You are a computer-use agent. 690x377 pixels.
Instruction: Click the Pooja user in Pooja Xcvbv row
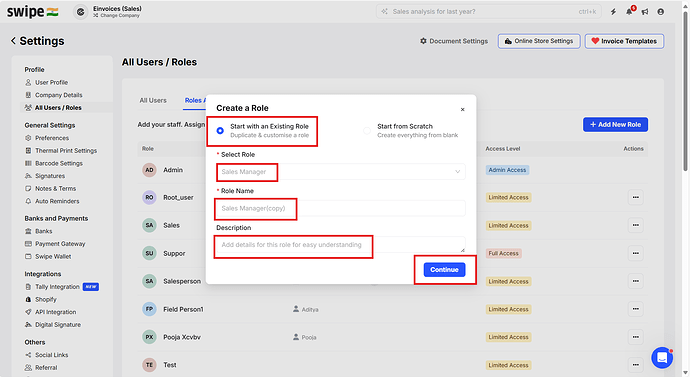[x=305, y=337]
